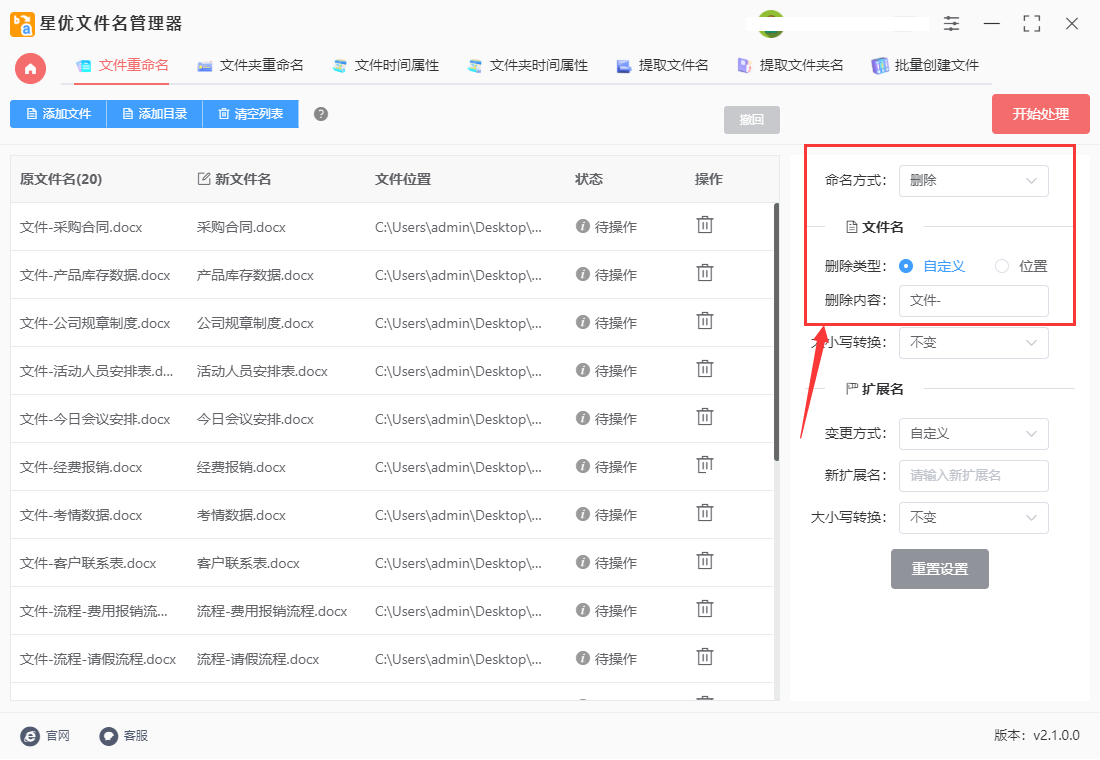Click the edit icon beside 新文件名 header

coord(204,179)
